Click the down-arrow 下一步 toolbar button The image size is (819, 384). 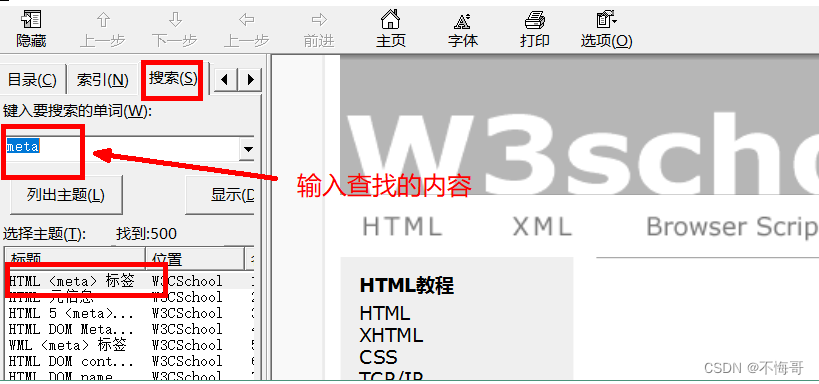click(x=174, y=30)
